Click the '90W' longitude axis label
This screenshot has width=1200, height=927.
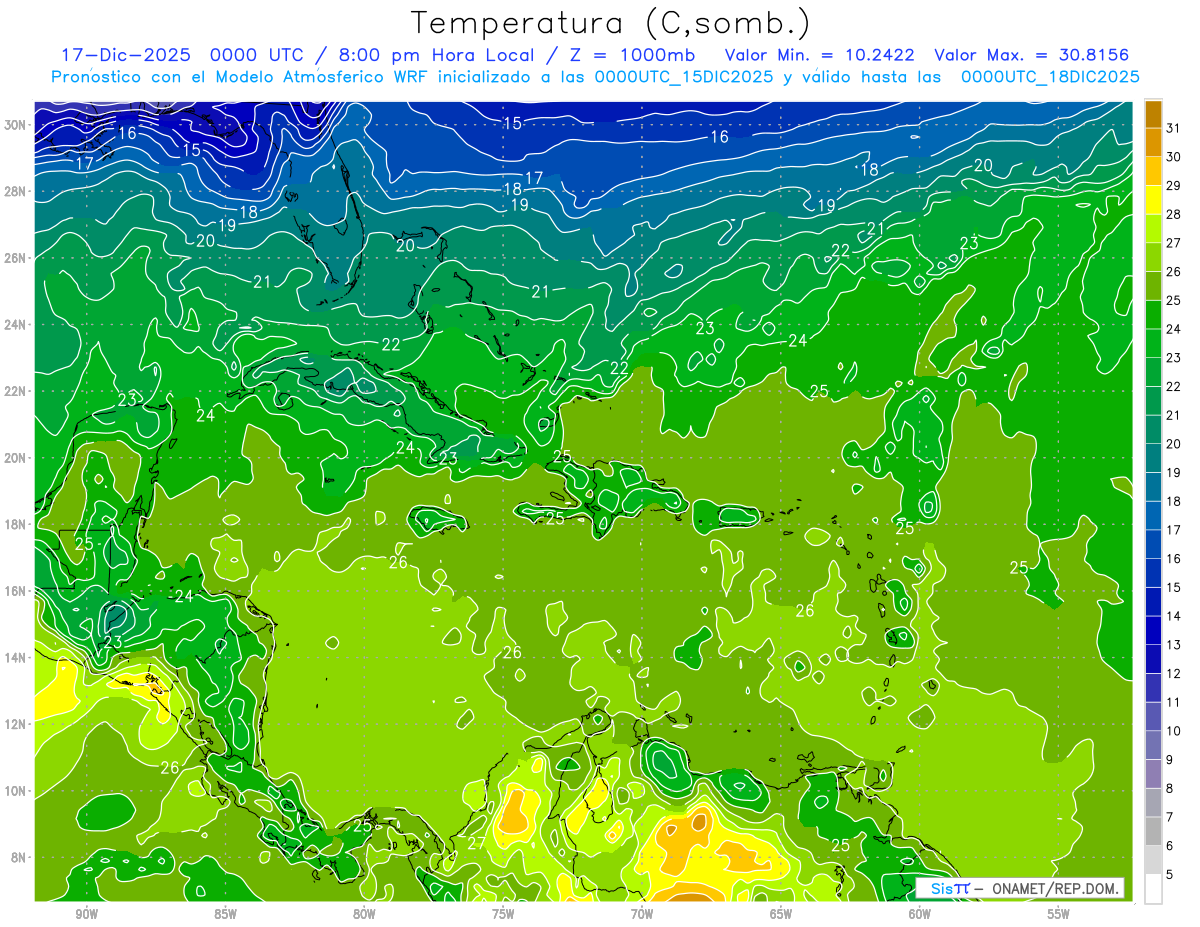tap(86, 914)
